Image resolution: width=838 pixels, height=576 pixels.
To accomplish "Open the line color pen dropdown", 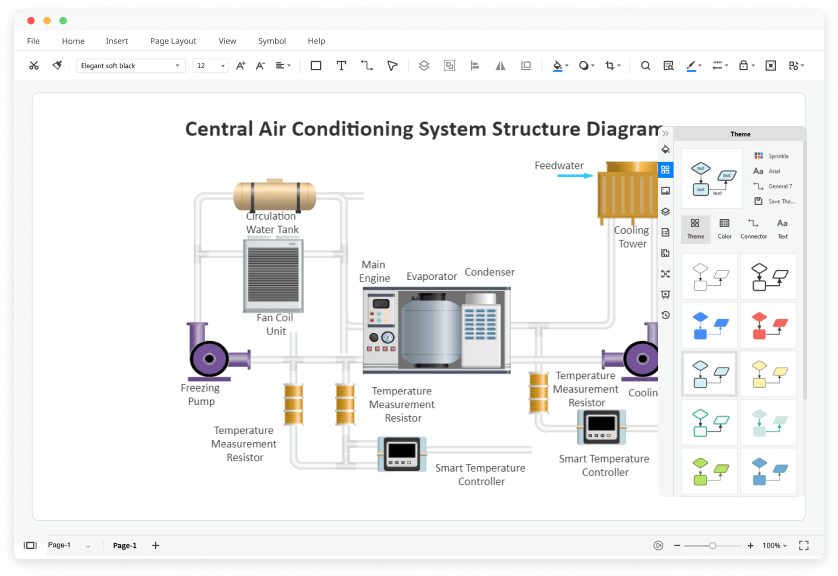I will pos(694,66).
